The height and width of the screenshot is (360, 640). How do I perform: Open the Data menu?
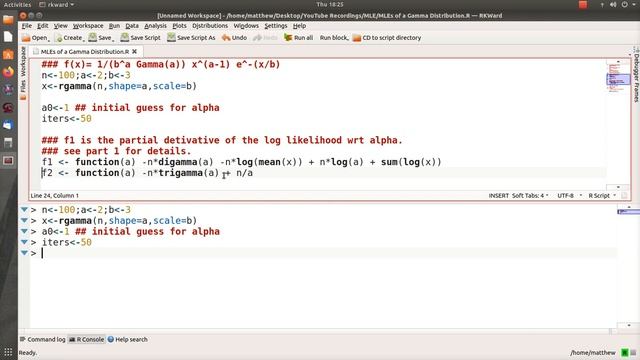[131, 26]
